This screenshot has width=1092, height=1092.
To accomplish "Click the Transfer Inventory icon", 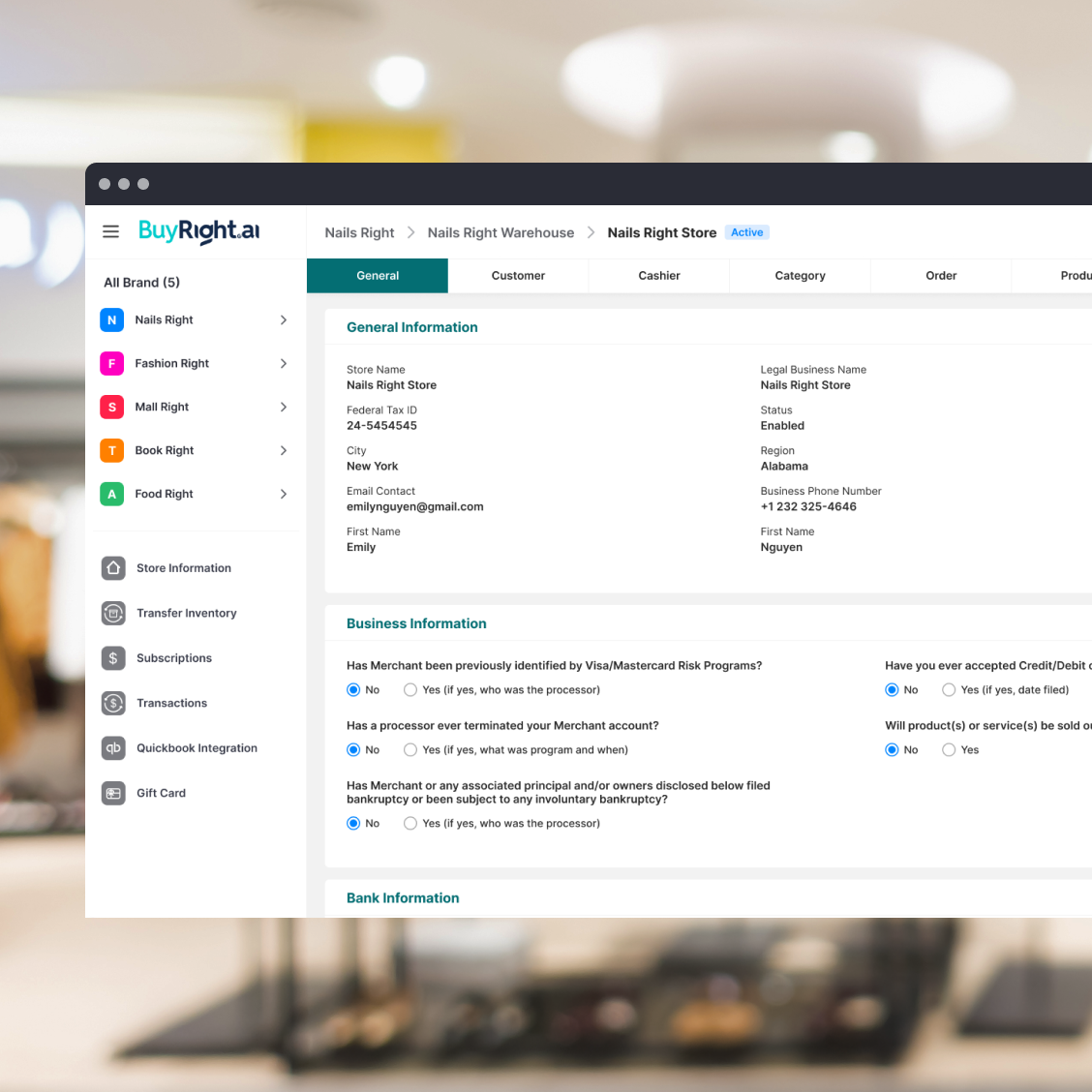I will pyautogui.click(x=113, y=613).
